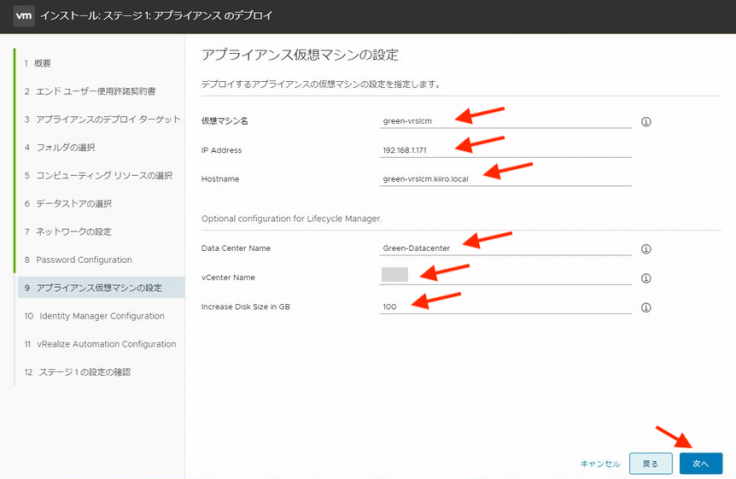Focus the 仮想マシン名 field with green-vrslcm
This screenshot has height=479, width=736.
(506, 121)
